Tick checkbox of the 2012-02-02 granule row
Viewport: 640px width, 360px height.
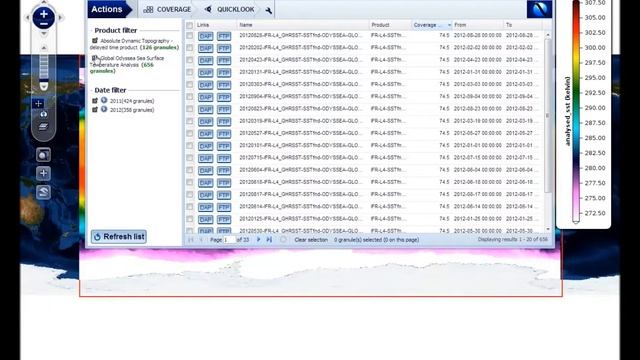click(x=189, y=48)
